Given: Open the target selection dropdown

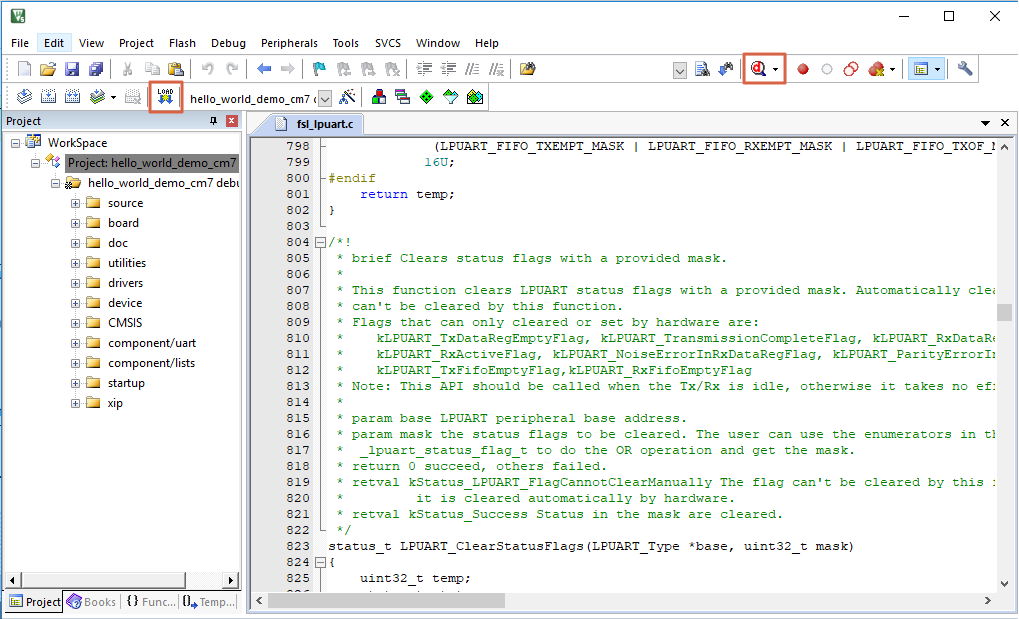Looking at the screenshot, I should [323, 98].
